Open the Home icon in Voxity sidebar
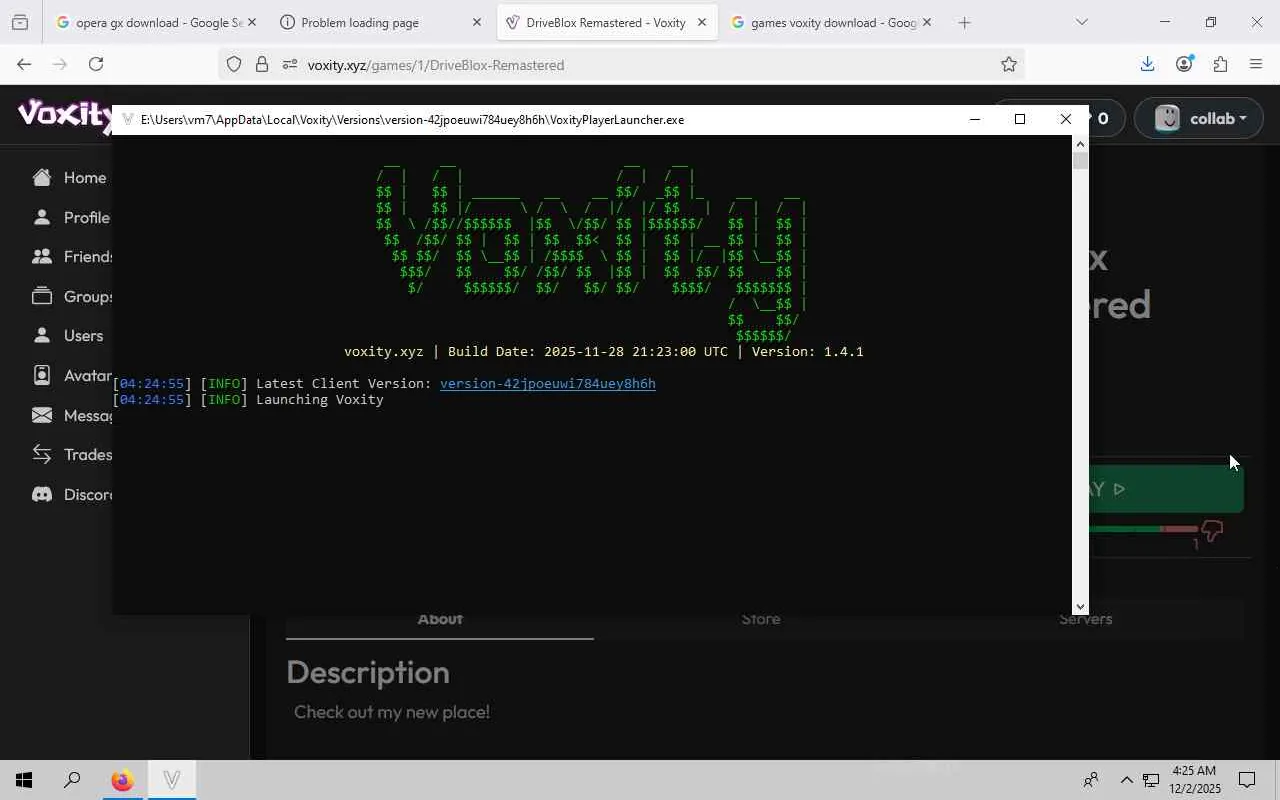Image resolution: width=1280 pixels, height=800 pixels. coord(42,178)
